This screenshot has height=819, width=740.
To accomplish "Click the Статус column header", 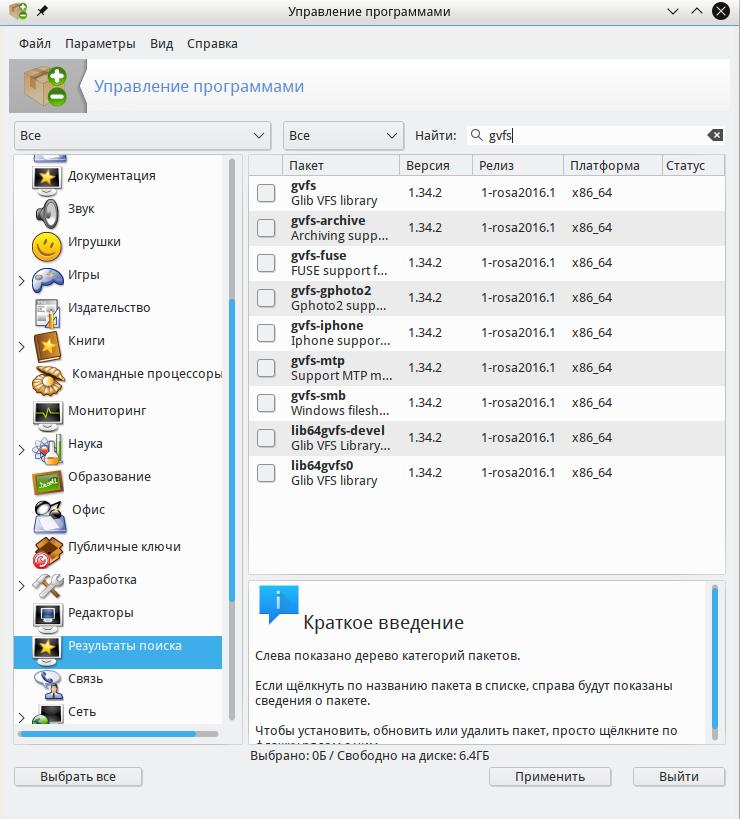I will (693, 166).
